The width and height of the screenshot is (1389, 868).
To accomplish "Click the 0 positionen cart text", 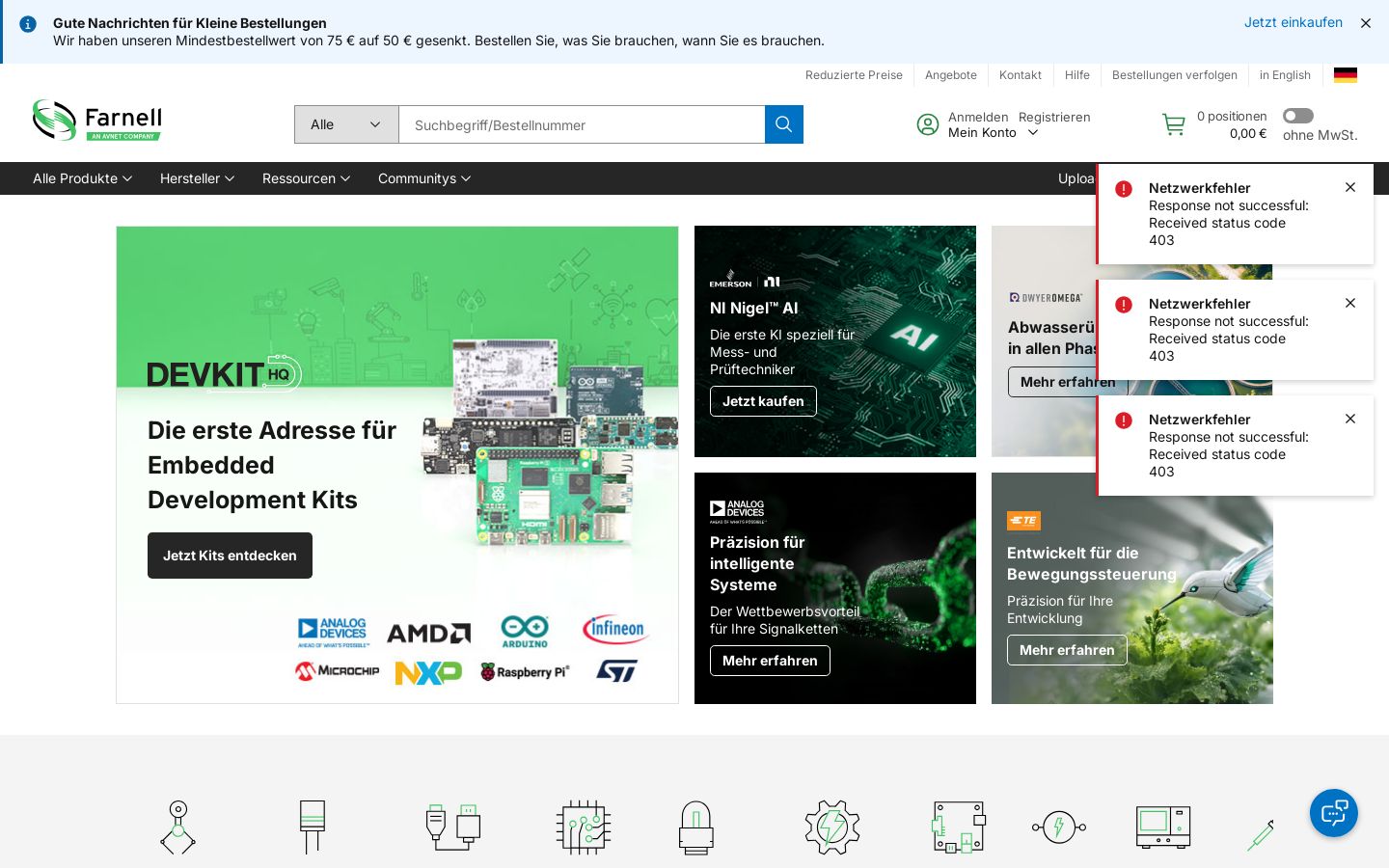I will click(x=1232, y=117).
